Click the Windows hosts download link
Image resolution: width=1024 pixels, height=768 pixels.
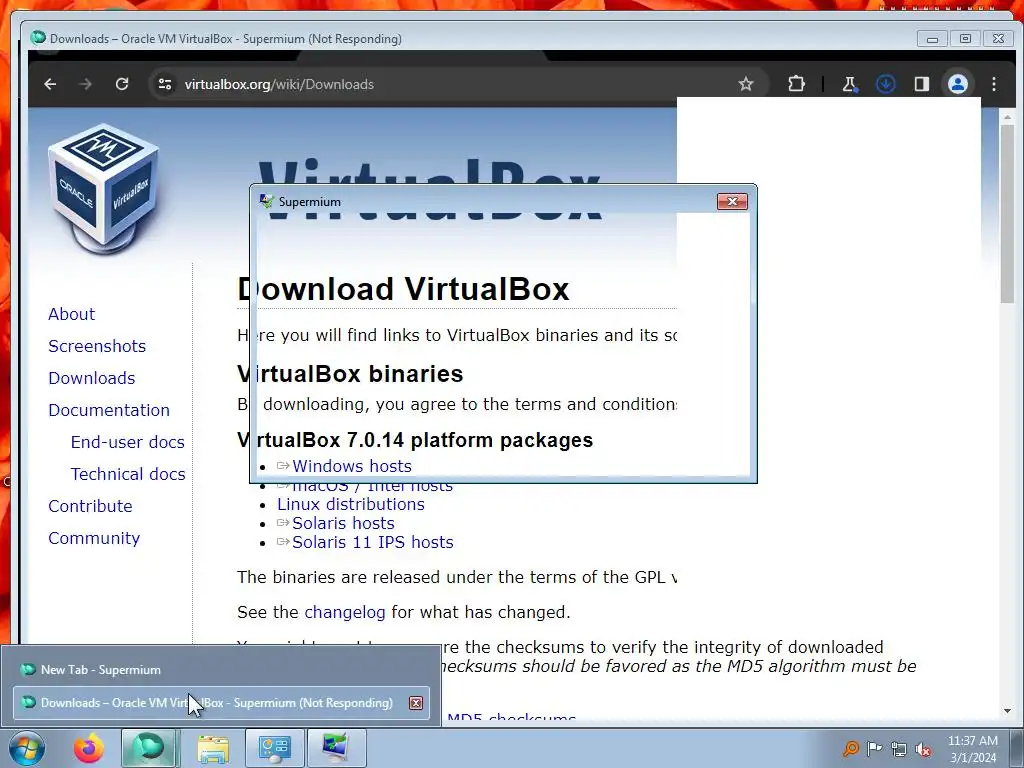(351, 466)
